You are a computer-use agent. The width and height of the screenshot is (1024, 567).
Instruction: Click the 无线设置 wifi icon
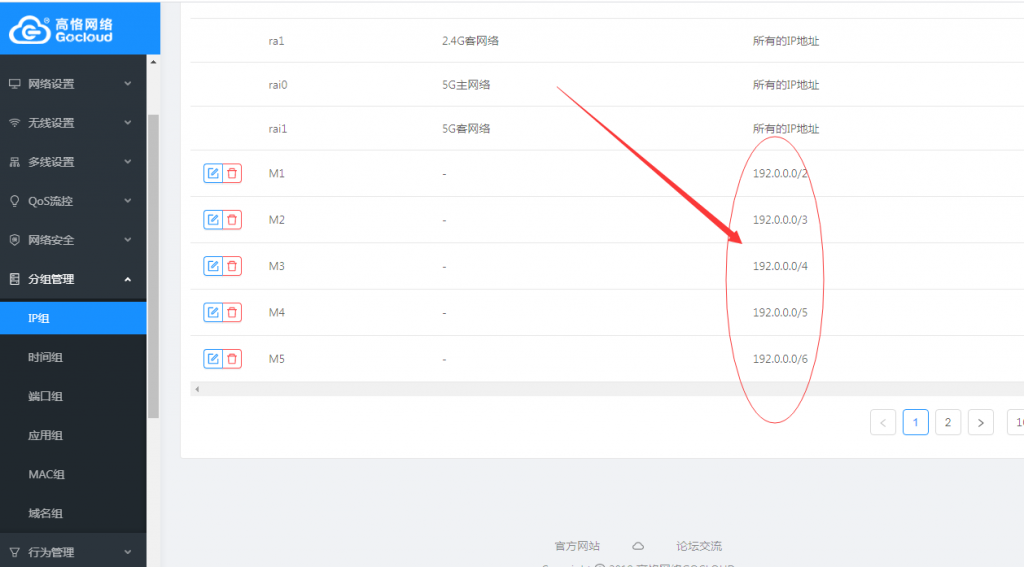click(14, 123)
